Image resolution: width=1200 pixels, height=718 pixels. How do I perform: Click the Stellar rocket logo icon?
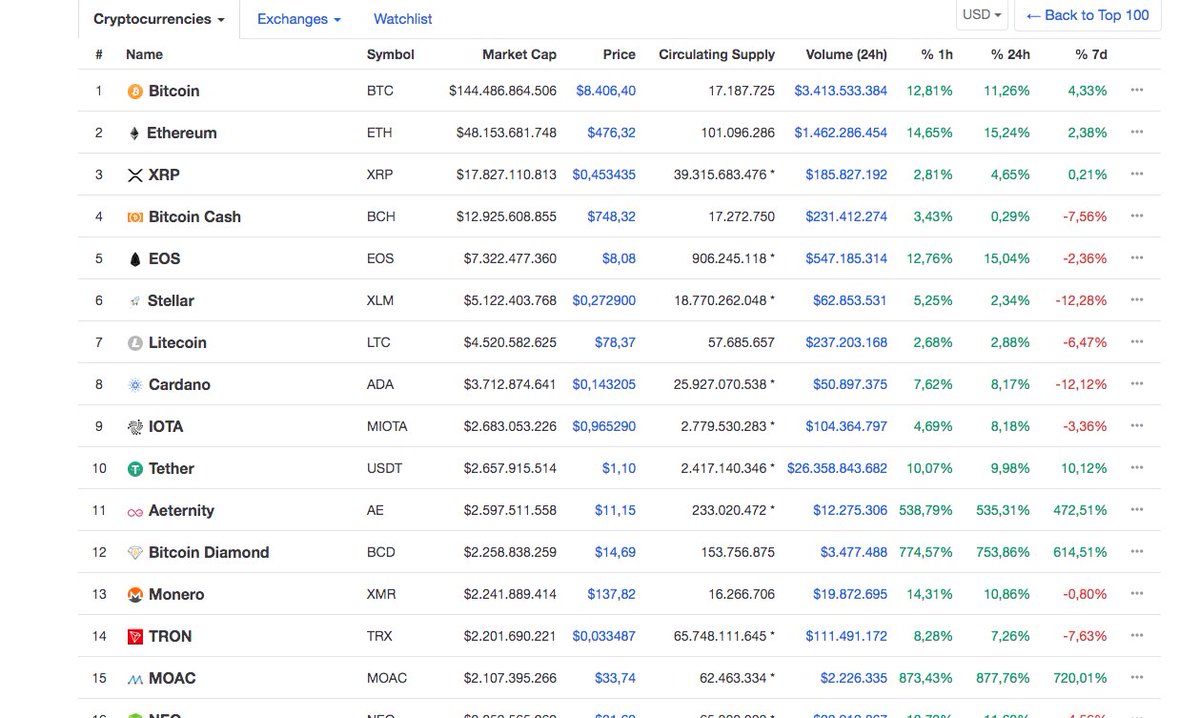pyautogui.click(x=135, y=301)
